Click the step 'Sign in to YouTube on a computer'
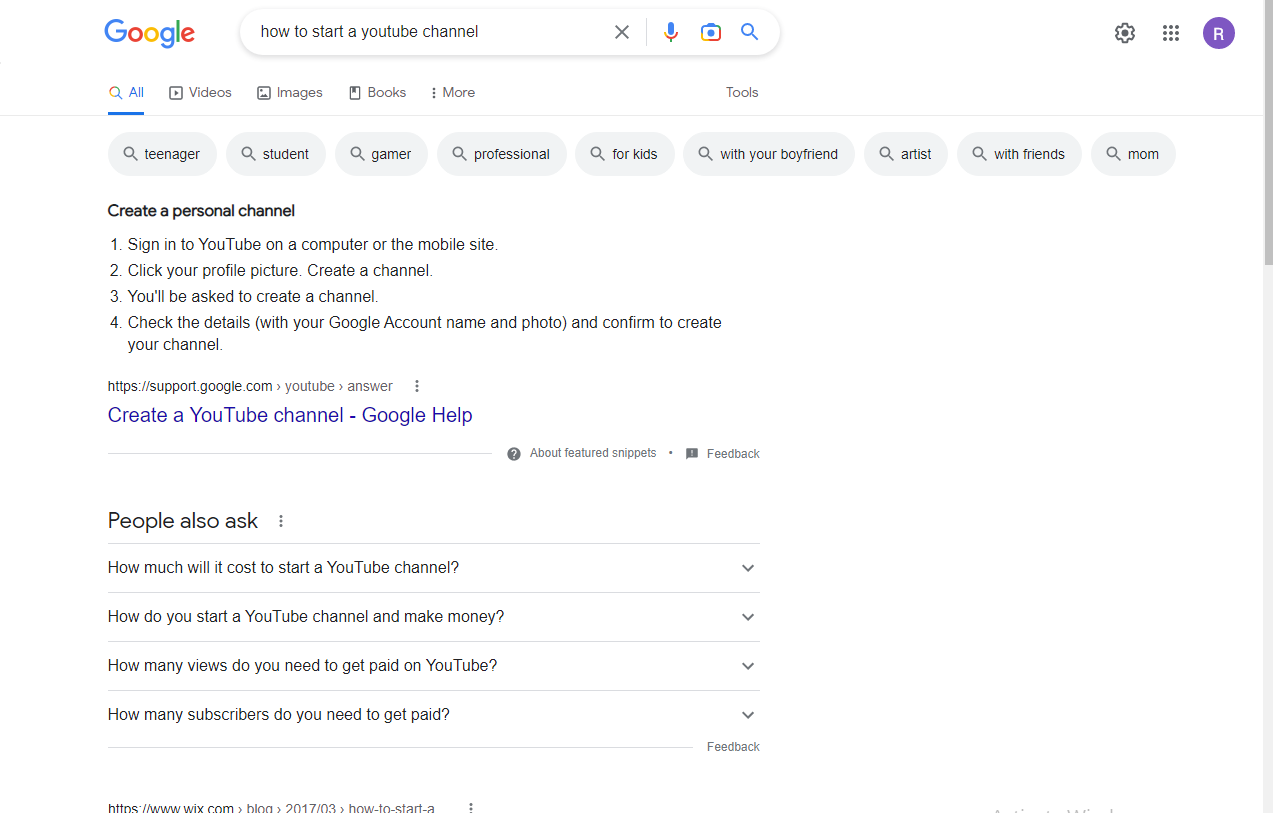1273x813 pixels. click(313, 245)
